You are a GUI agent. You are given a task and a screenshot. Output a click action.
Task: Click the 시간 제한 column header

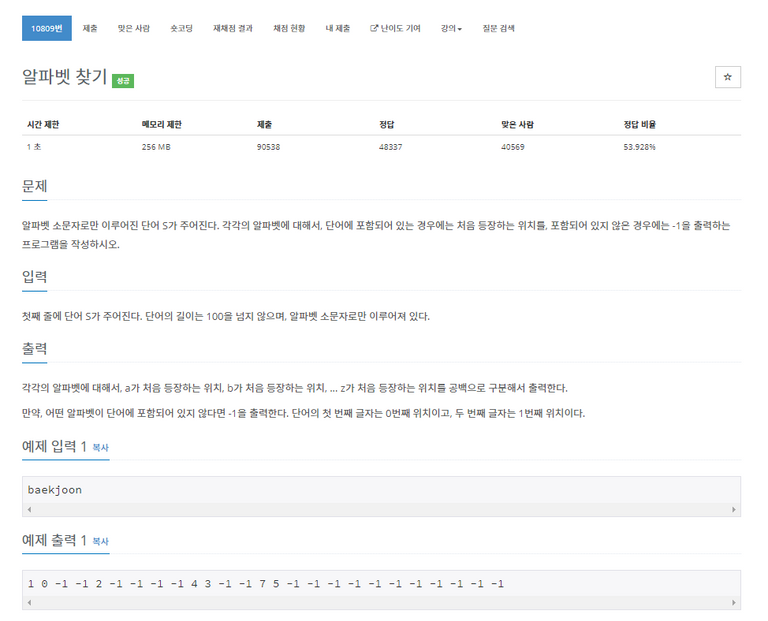tap(43, 124)
